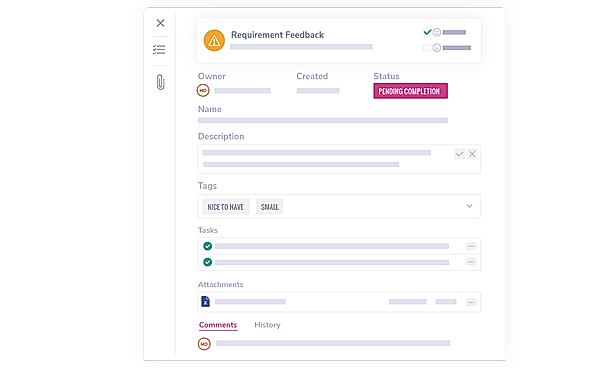Select the NICE TO HAVE tag

click(226, 207)
